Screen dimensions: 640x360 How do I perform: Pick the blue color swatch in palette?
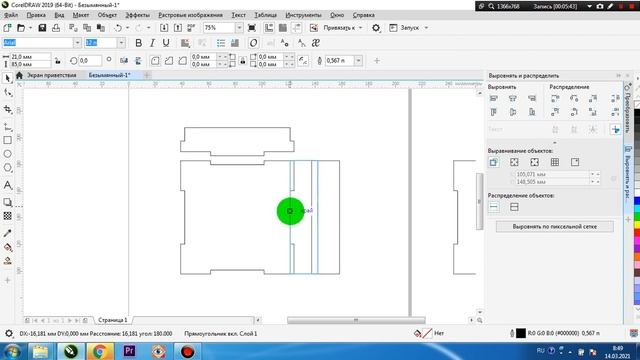coord(637,201)
